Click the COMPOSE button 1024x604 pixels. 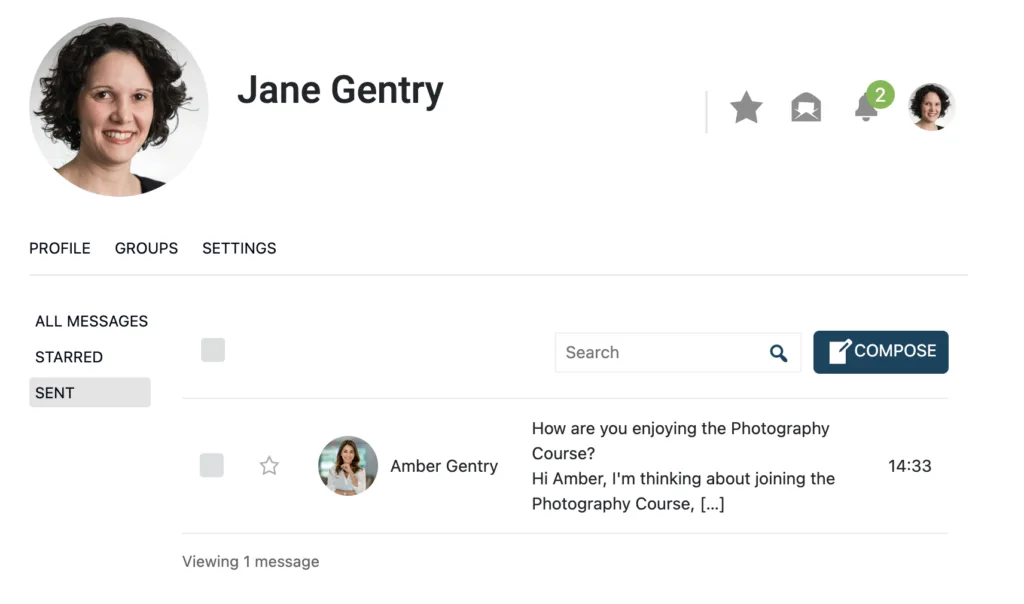click(x=881, y=352)
